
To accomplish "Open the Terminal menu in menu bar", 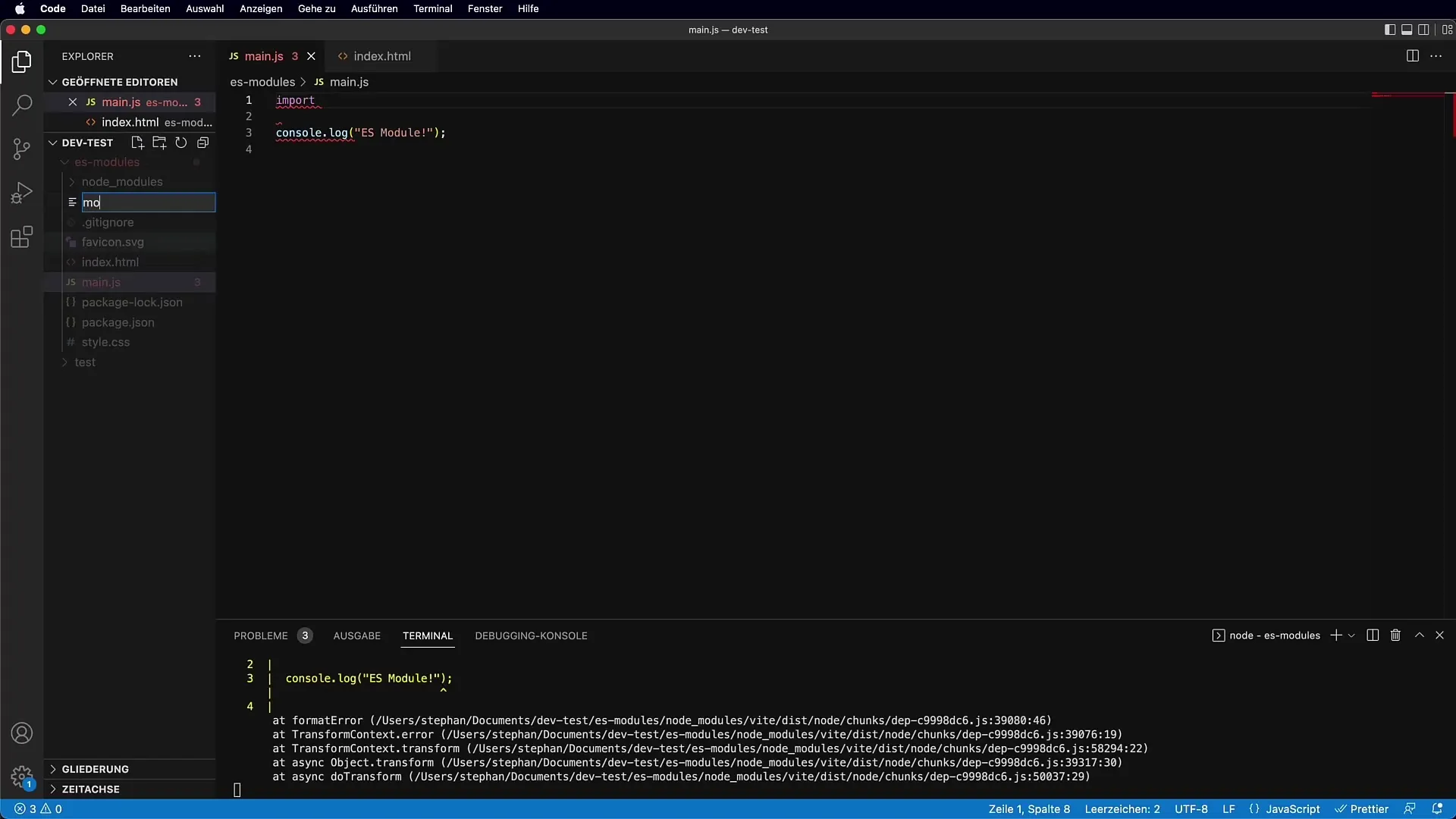I will coord(433,8).
